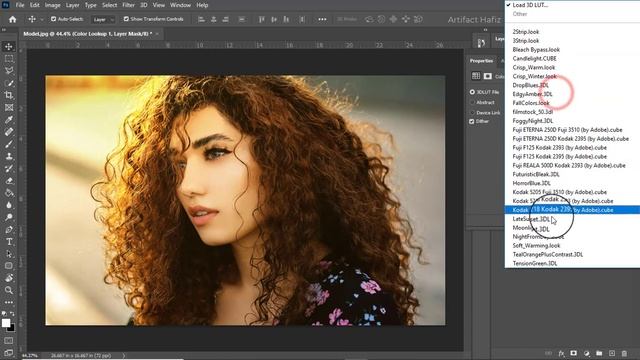This screenshot has width=640, height=360.
Task: Select the Pen tool
Action: click(9, 229)
